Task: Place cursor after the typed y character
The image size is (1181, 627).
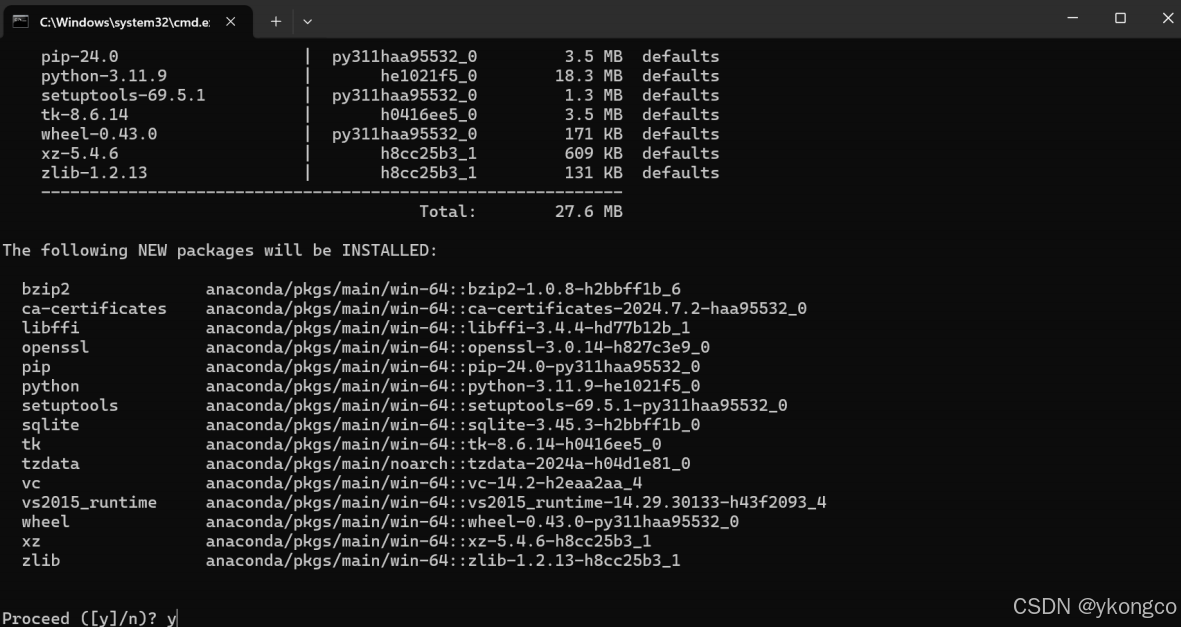Action: pos(178,618)
